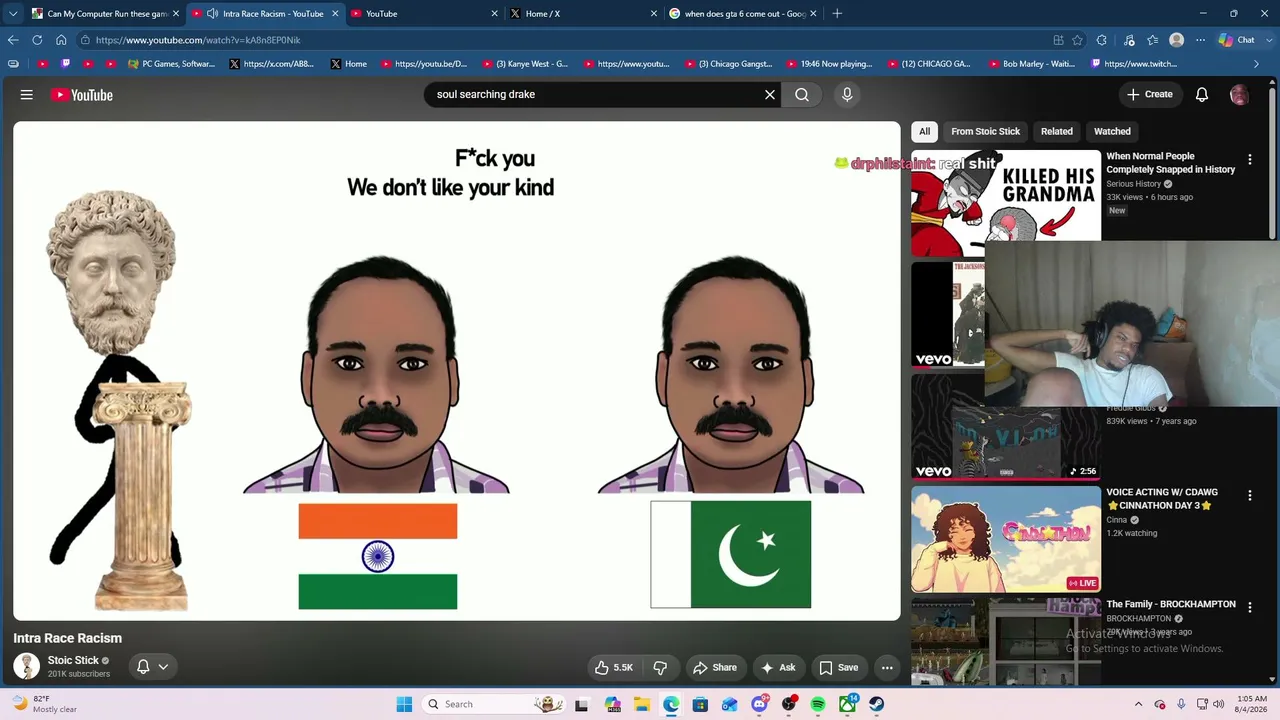Select the 'From Stoic Stick' filter chip
Viewport: 1280px width, 720px height.
[x=986, y=131]
